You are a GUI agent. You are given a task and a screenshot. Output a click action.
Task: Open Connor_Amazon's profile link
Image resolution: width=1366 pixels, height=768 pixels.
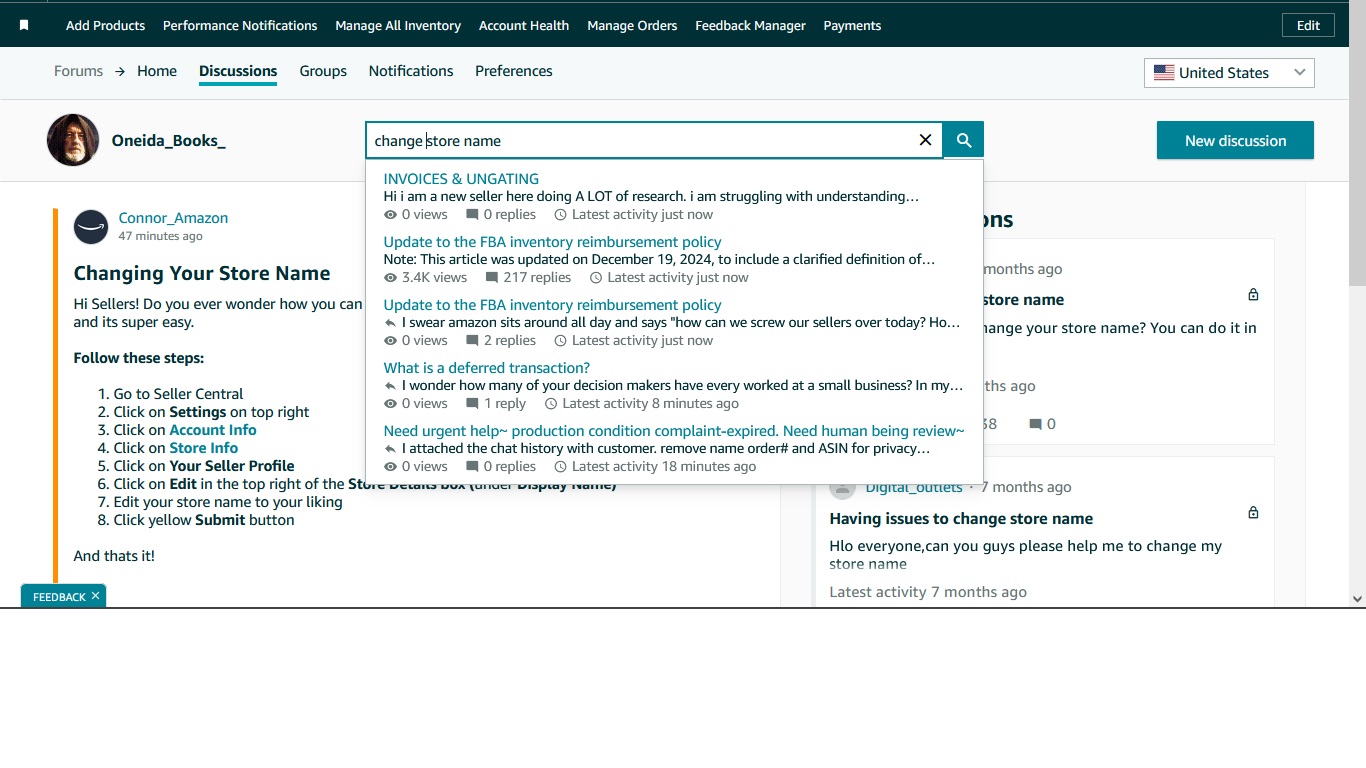point(173,218)
